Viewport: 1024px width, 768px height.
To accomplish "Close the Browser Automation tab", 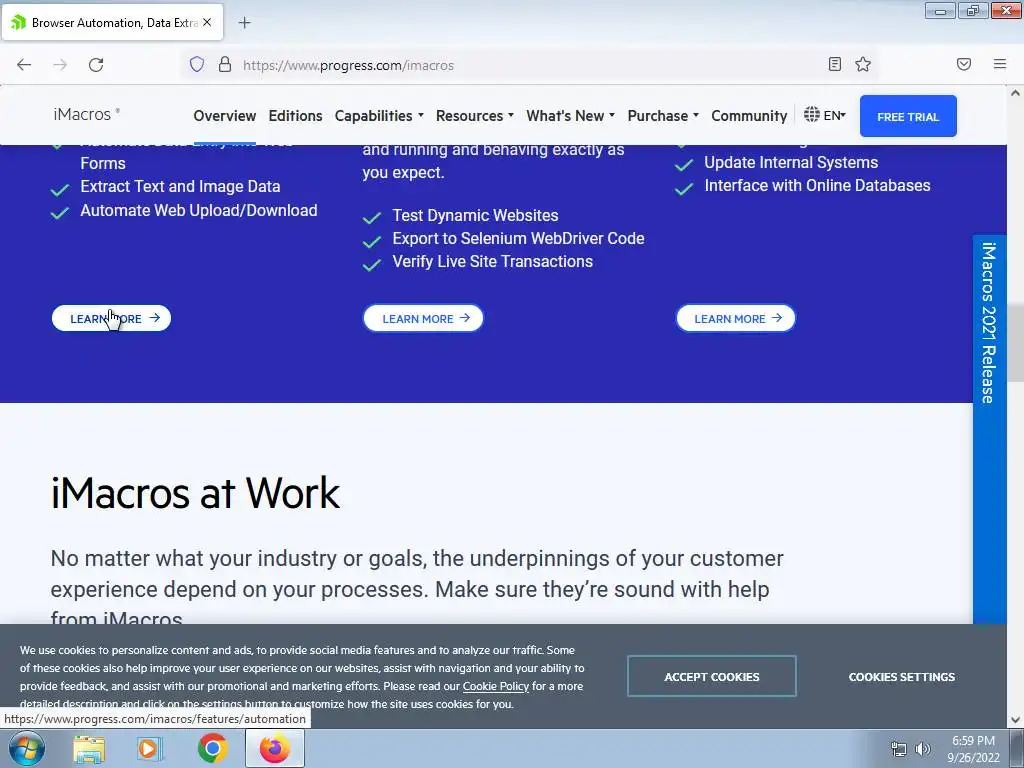I will 207,22.
